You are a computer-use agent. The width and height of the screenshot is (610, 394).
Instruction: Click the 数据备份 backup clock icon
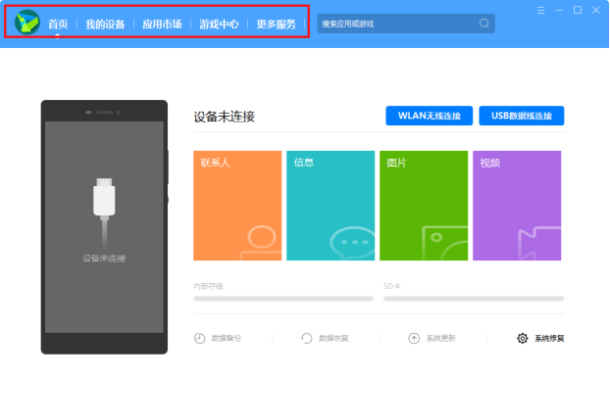(200, 338)
